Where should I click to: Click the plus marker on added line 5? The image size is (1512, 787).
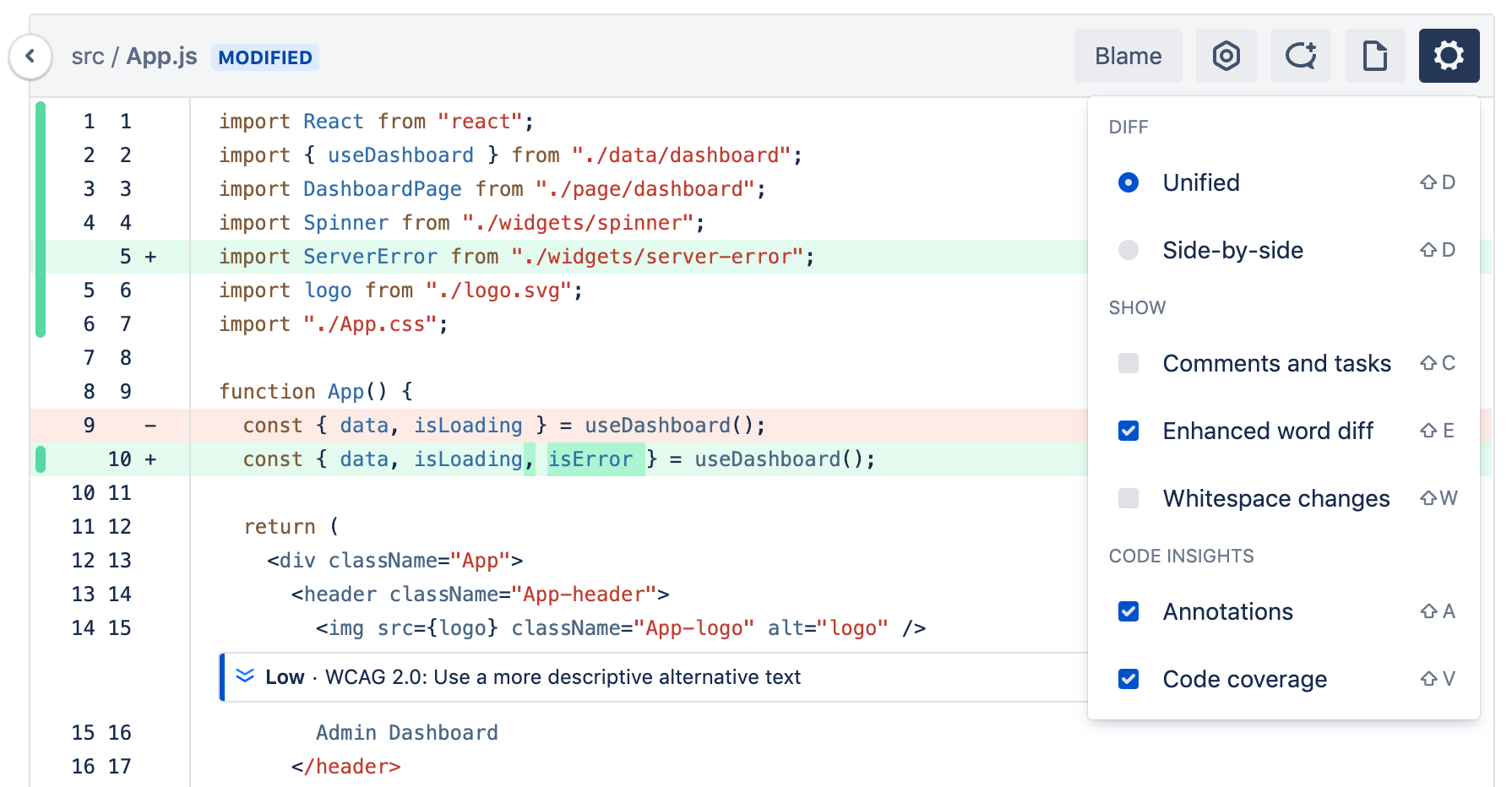(x=150, y=257)
